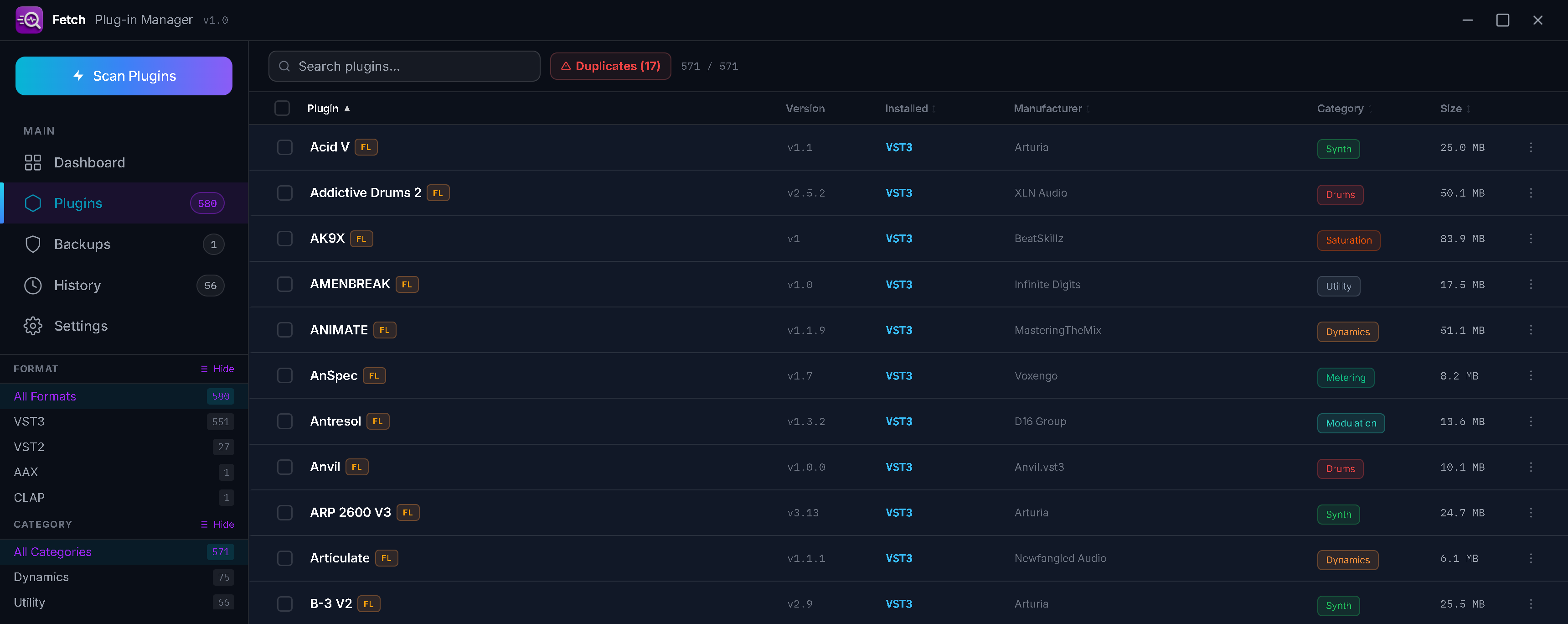Sort the table by Installed column
Image resolution: width=1568 pixels, height=624 pixels.
[910, 109]
